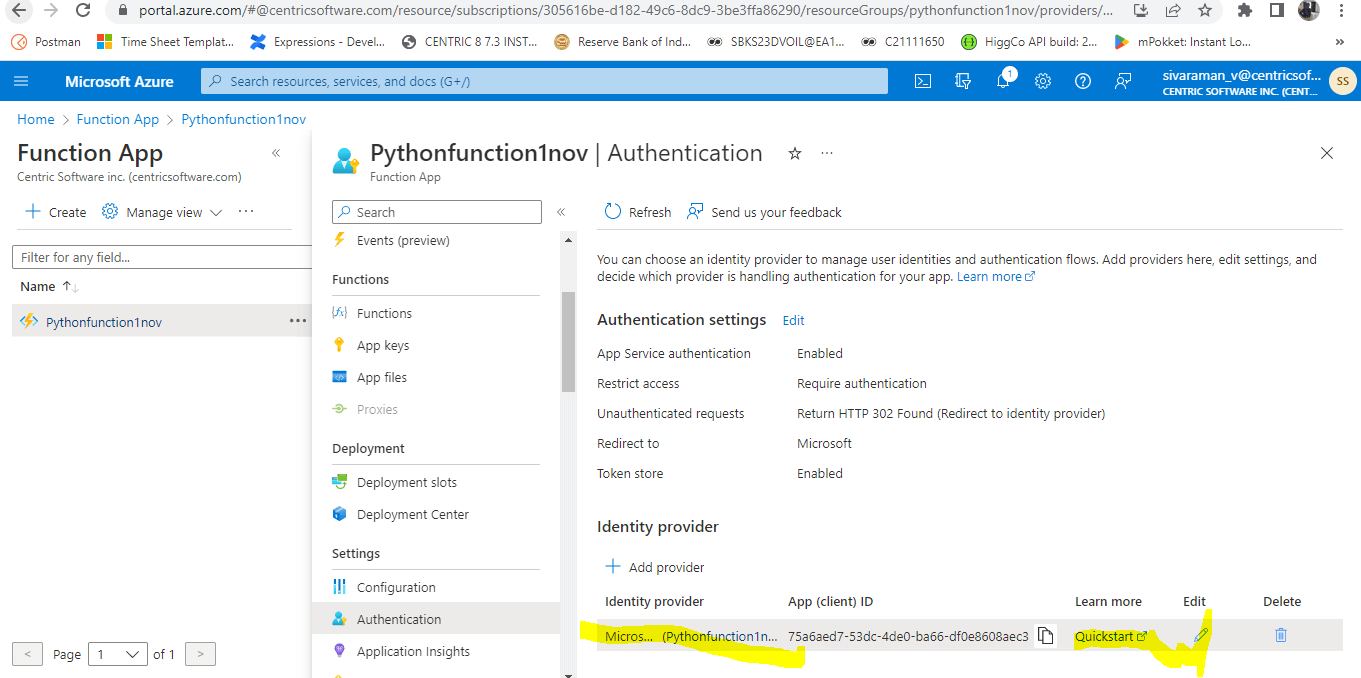Collapse the Function App list panel
The image size is (1361, 678).
[276, 153]
